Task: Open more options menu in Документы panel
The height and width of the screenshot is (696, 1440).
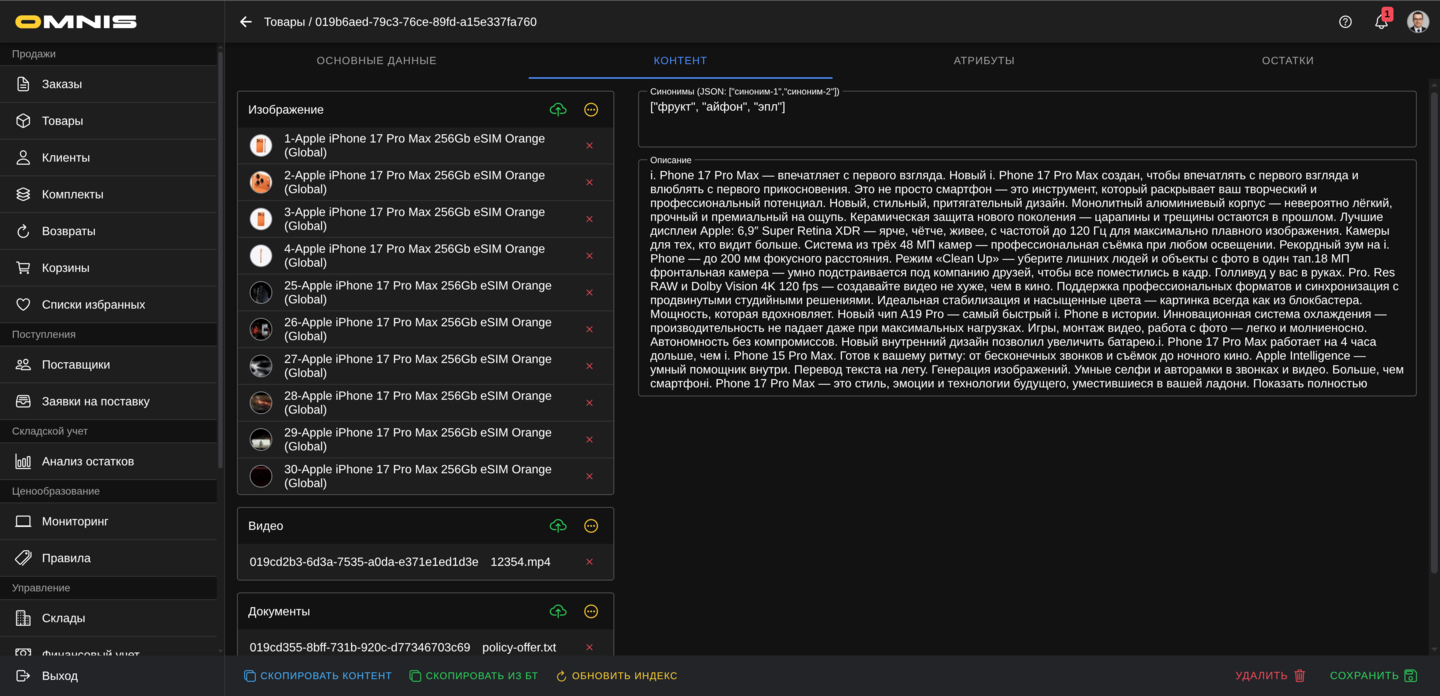Action: (x=591, y=611)
